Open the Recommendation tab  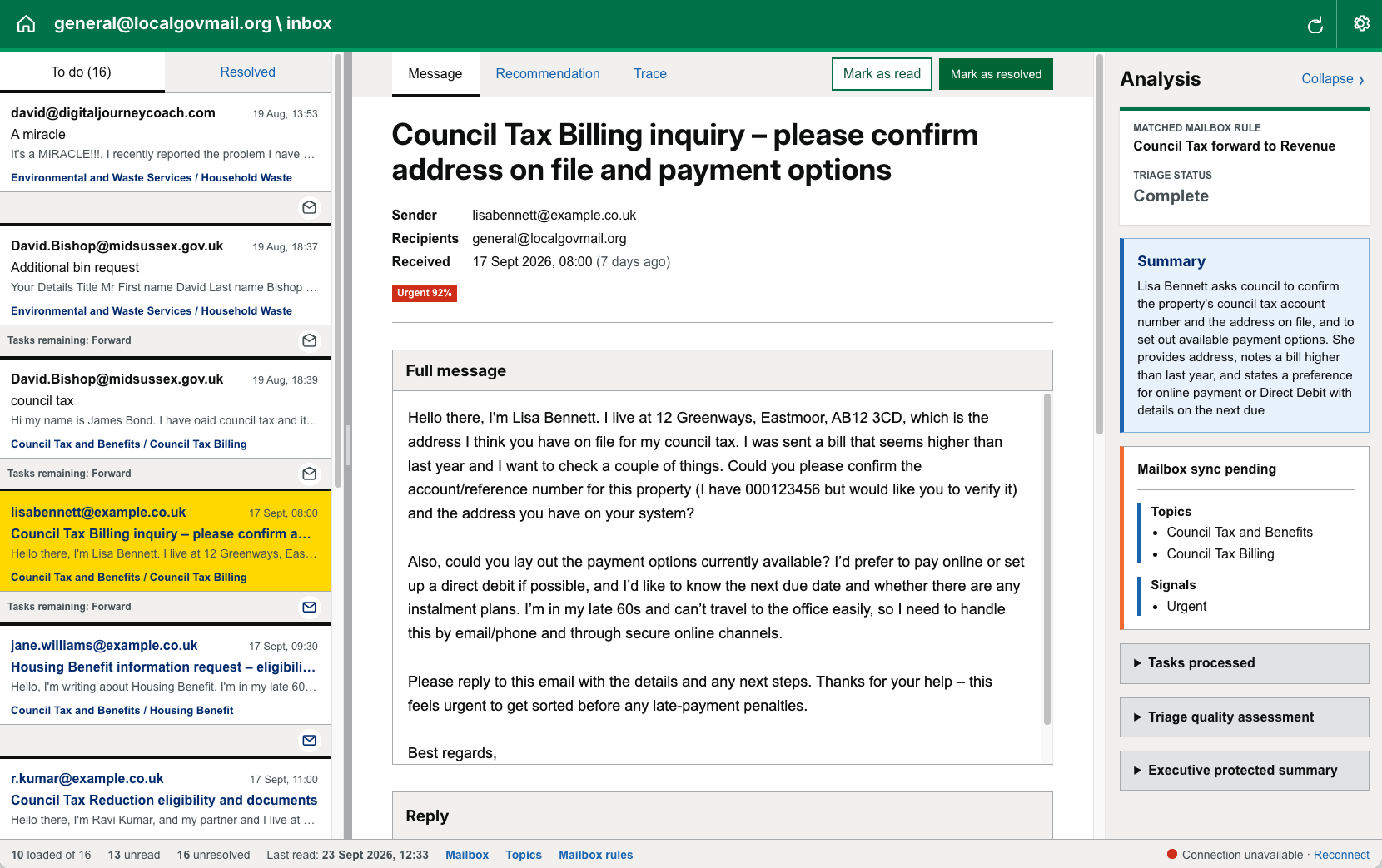pos(548,74)
